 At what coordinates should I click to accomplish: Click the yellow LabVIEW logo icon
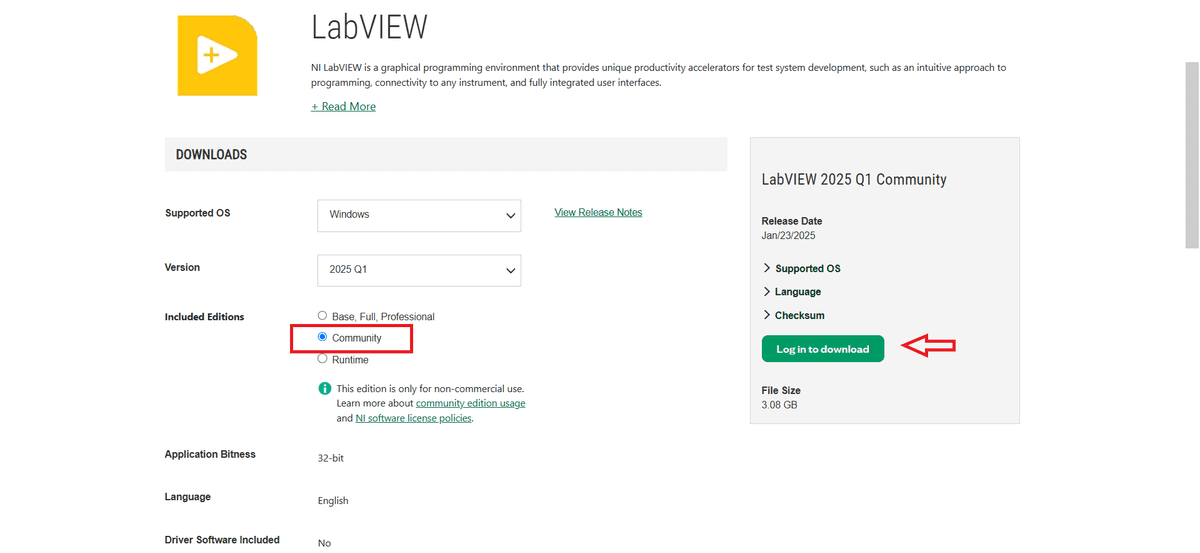pyautogui.click(x=217, y=55)
